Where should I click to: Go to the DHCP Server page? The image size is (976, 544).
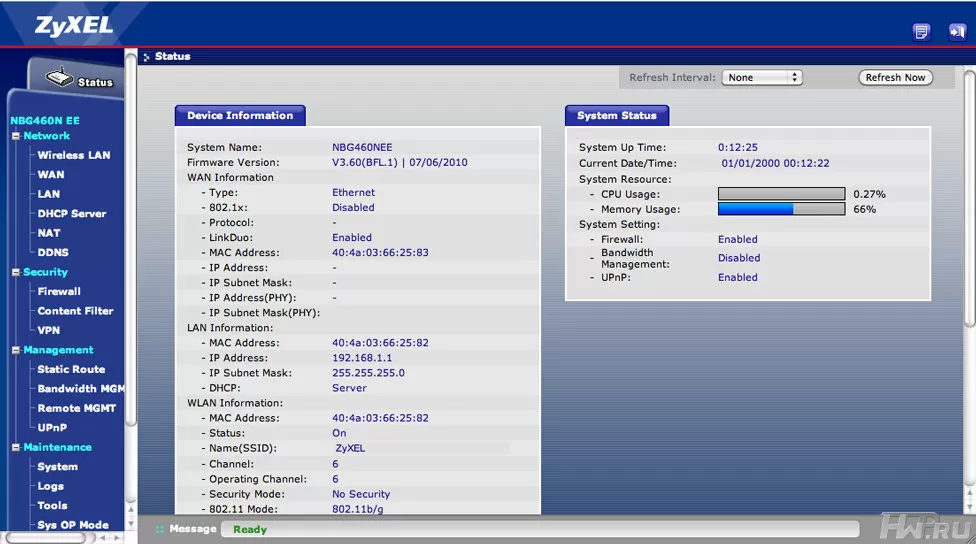tap(71, 213)
